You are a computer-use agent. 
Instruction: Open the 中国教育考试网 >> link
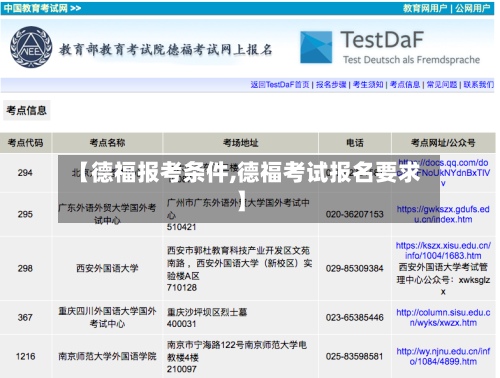pyautogui.click(x=42, y=8)
